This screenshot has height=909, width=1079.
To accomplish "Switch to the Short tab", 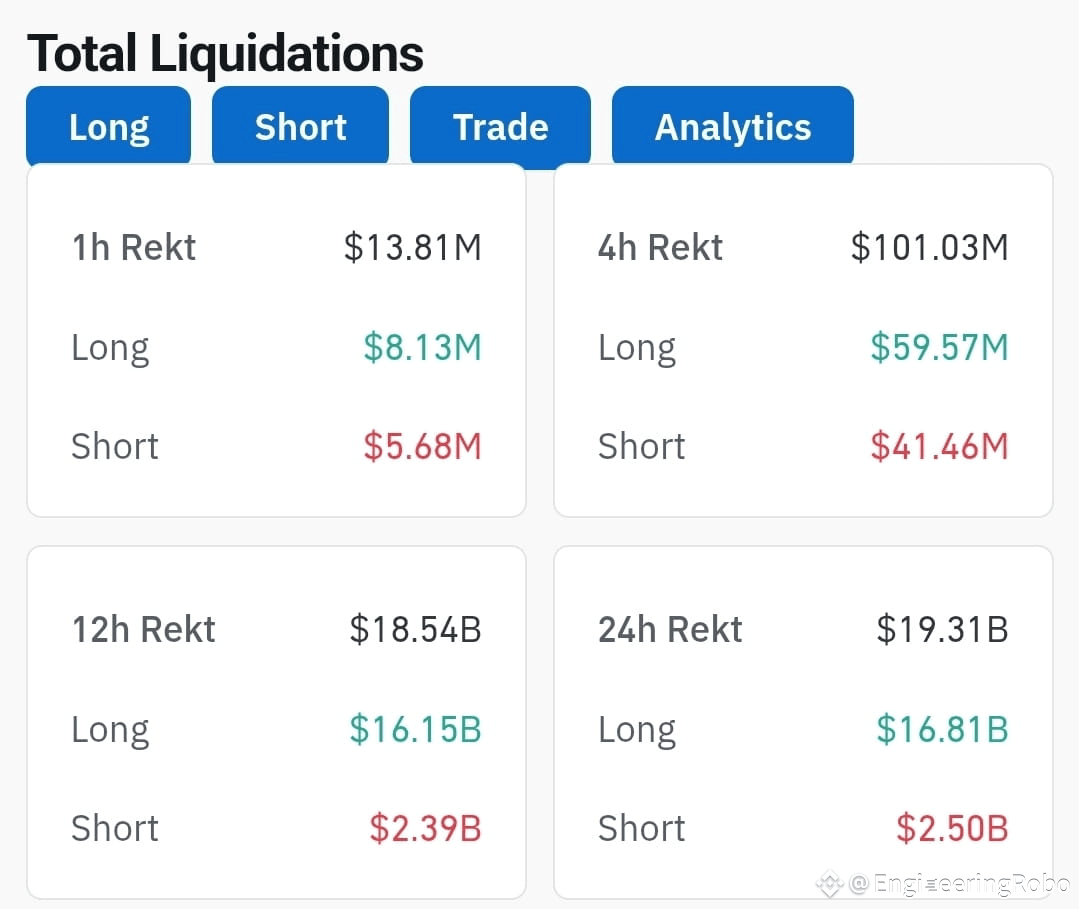I will click(x=300, y=127).
